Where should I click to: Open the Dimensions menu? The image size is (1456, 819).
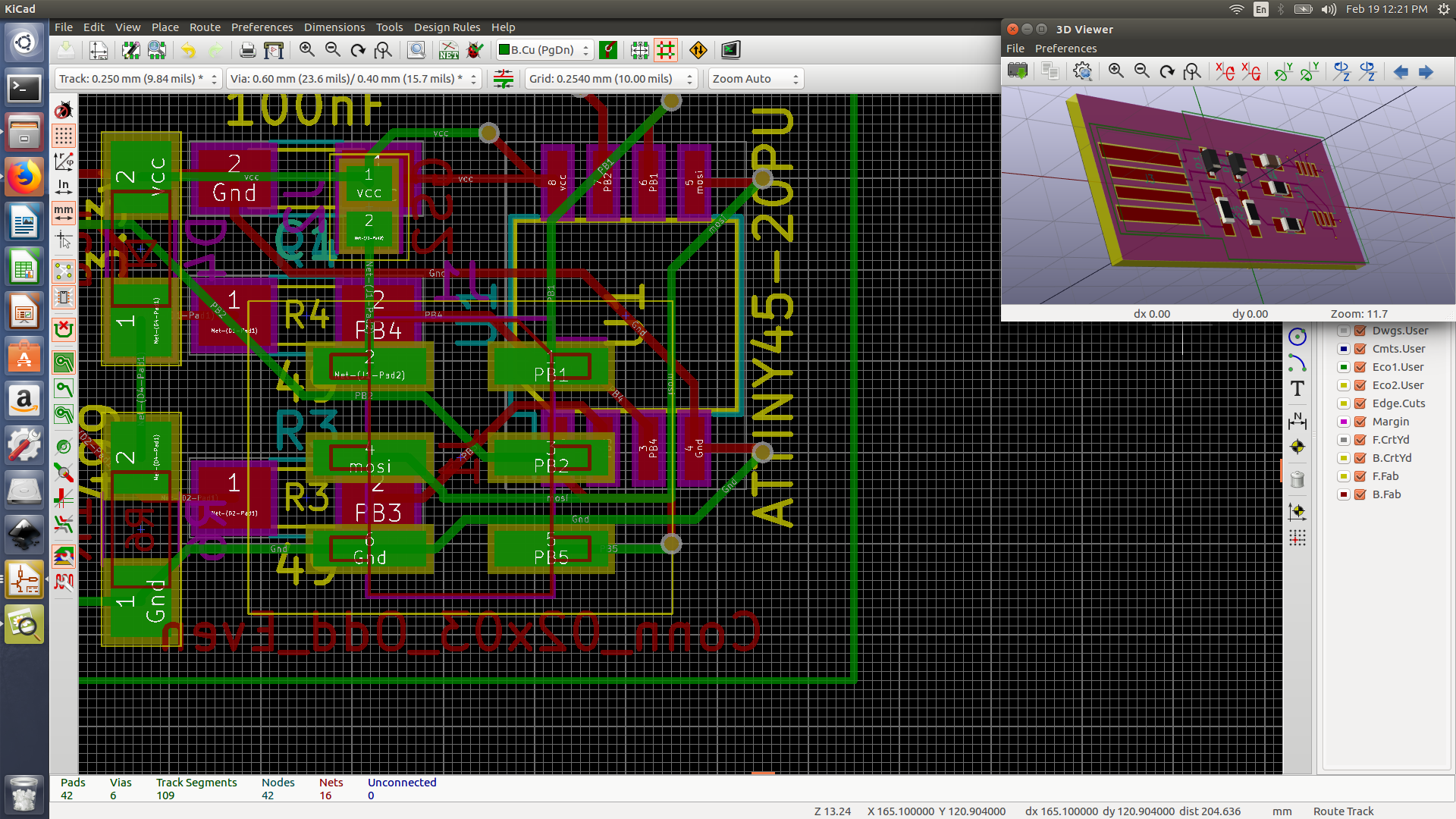tap(334, 27)
